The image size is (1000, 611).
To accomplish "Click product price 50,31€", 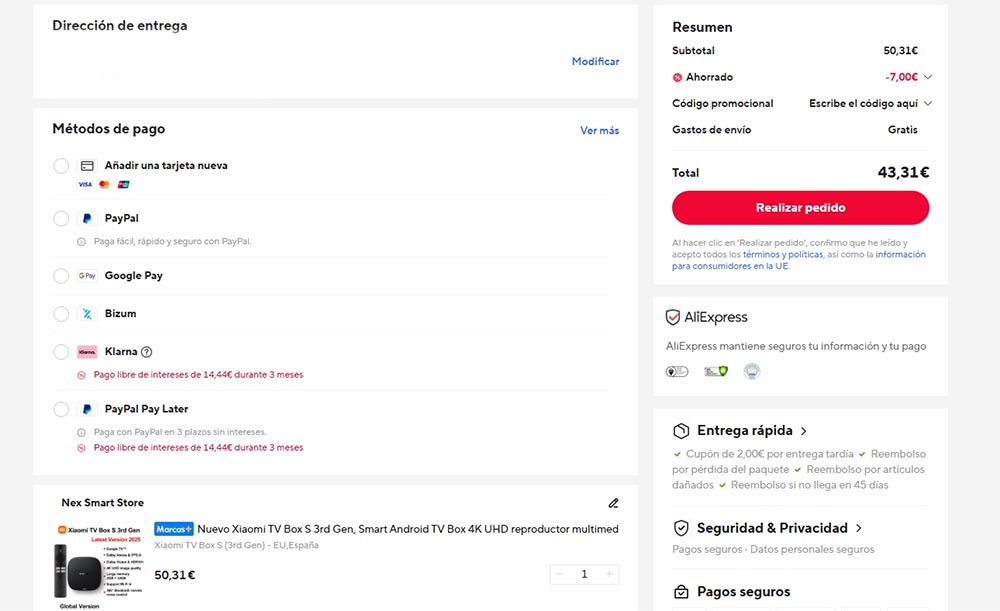I will click(175, 575).
